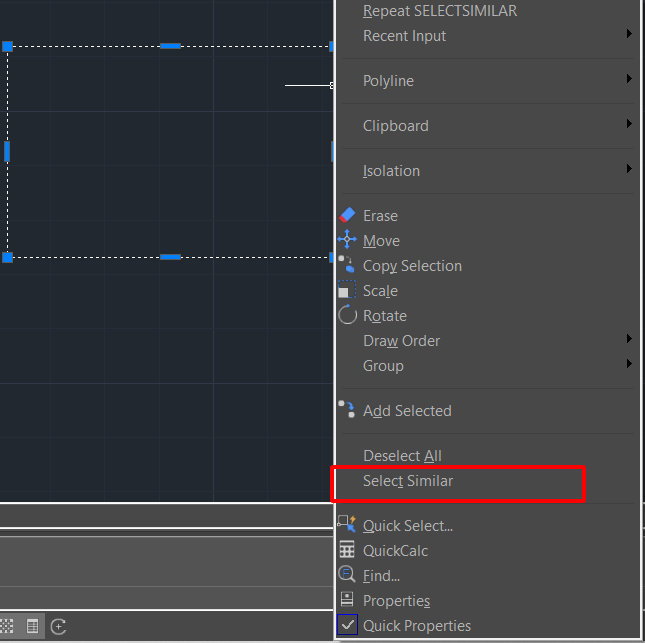Click the Erase eraser icon
645x643 pixels.
coord(347,215)
